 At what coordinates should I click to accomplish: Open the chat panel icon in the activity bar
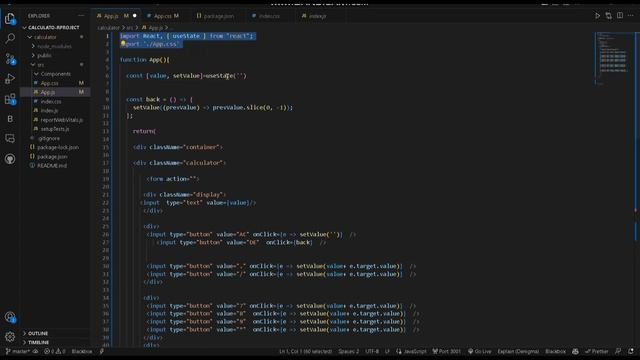pos(10,139)
